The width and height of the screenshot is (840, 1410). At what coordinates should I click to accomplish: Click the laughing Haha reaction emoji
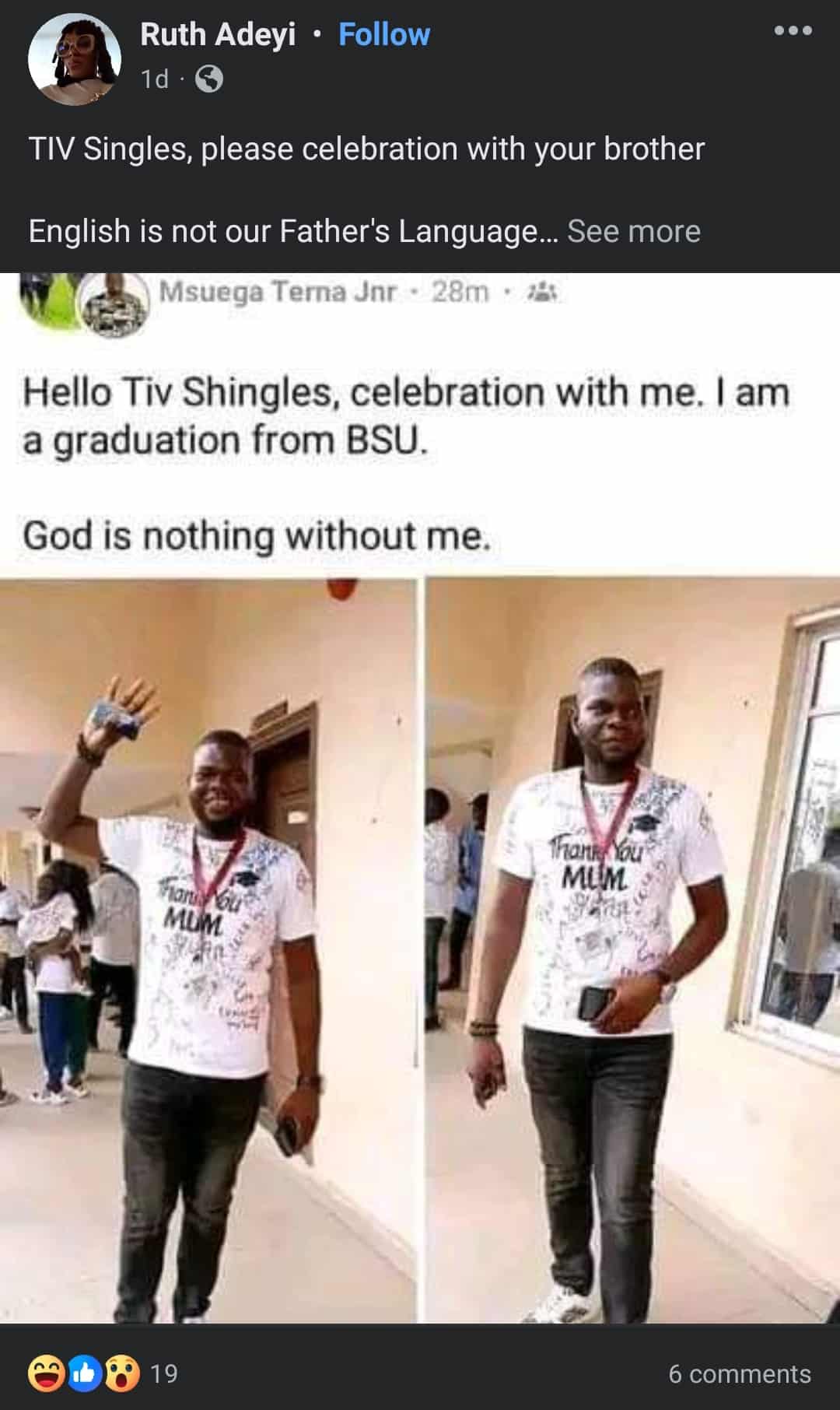click(45, 1373)
